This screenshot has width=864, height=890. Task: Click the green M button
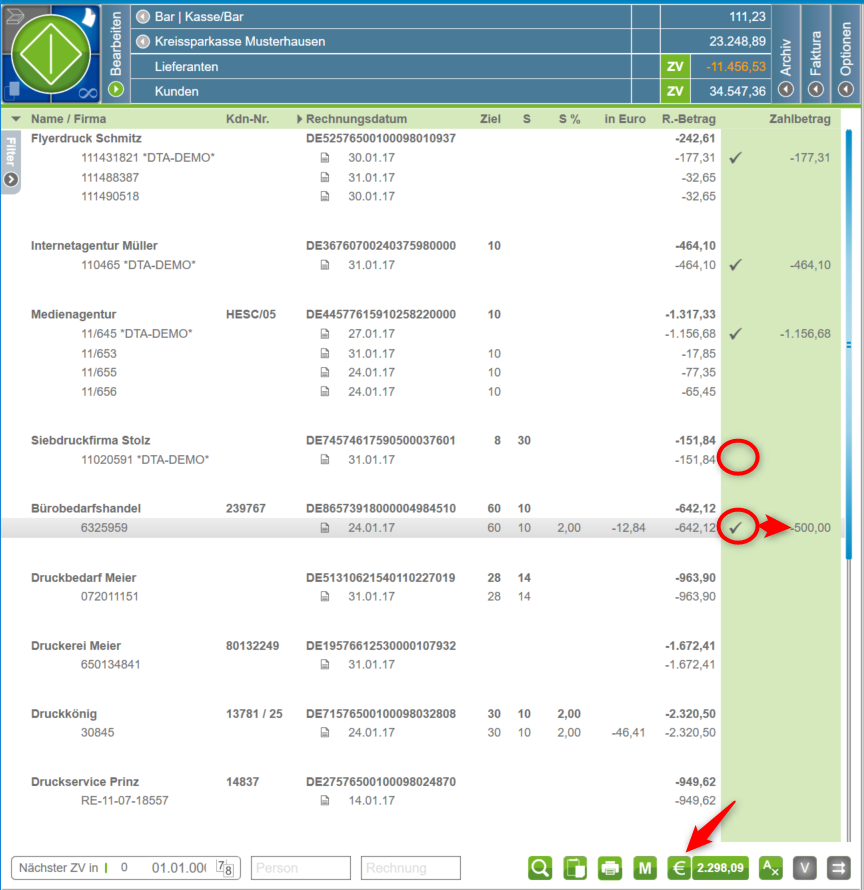[644, 868]
